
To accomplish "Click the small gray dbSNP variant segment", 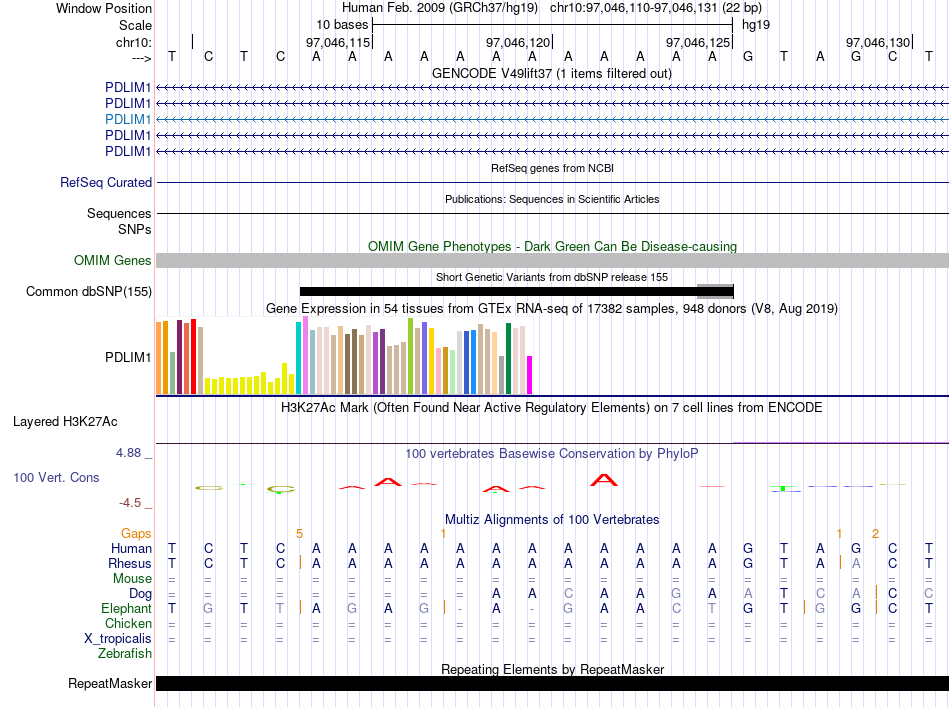I will click(x=715, y=291).
